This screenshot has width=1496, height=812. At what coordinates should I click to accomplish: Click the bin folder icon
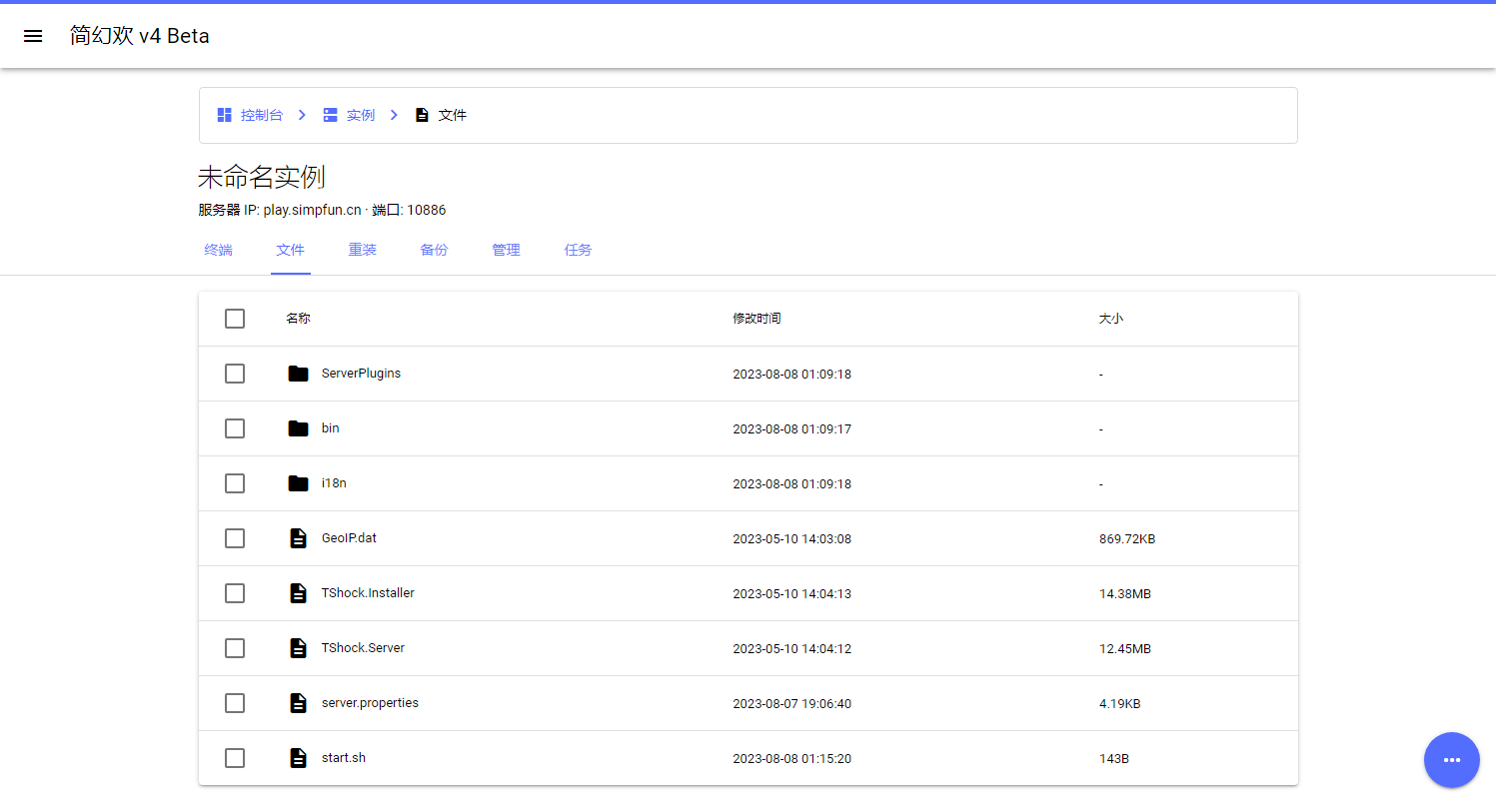pos(298,428)
